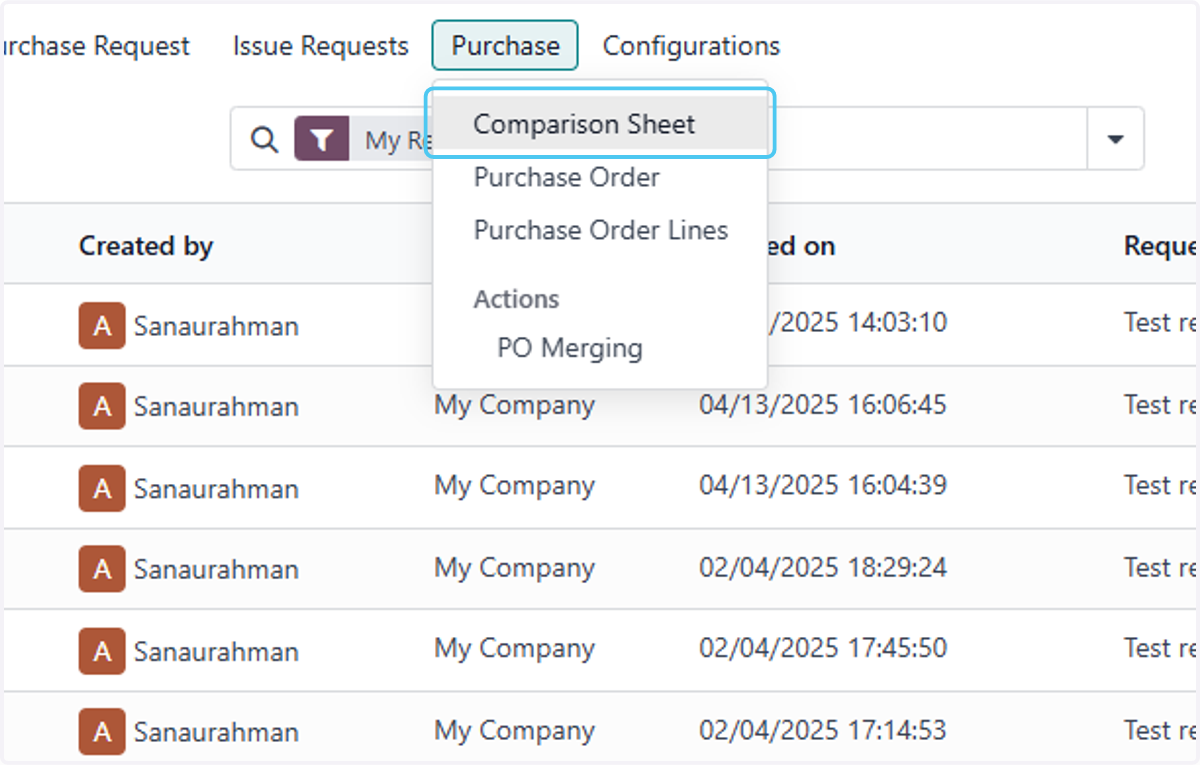
Task: Click Sanaurahman in the 16:06:45 row
Action: point(216,407)
